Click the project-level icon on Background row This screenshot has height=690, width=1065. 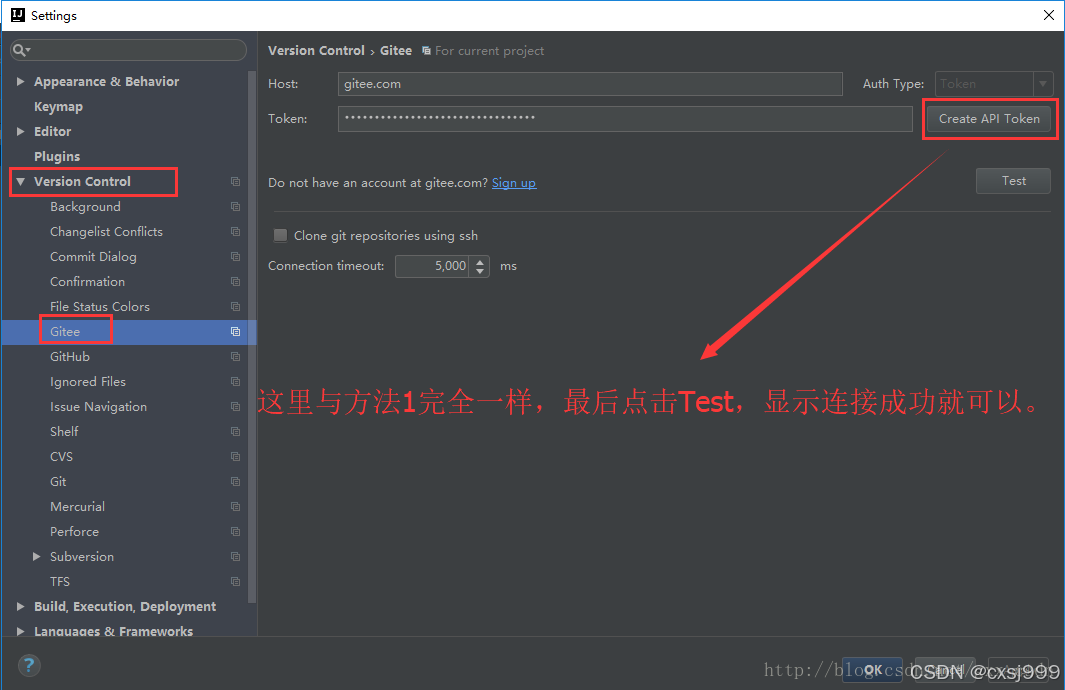(235, 206)
